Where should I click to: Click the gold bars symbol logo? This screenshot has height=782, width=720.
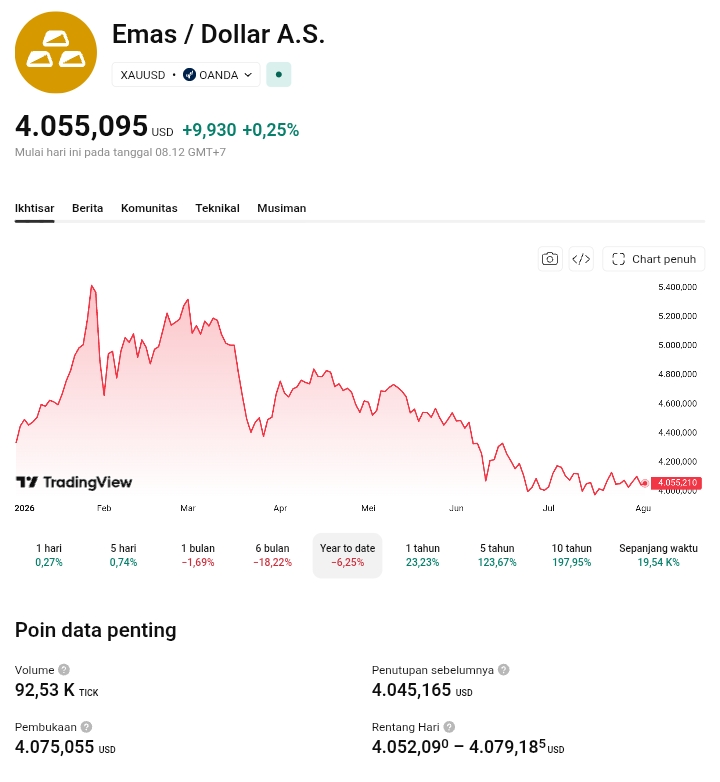[x=56, y=52]
